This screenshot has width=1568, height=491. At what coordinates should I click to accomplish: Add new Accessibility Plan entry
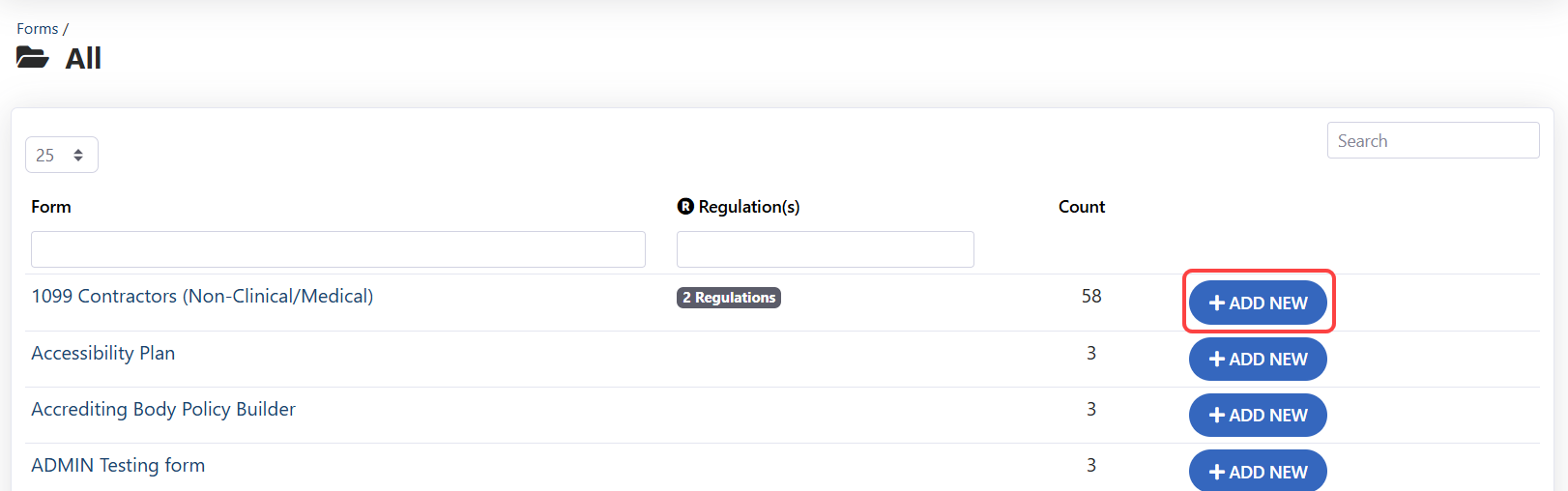pos(1257,359)
